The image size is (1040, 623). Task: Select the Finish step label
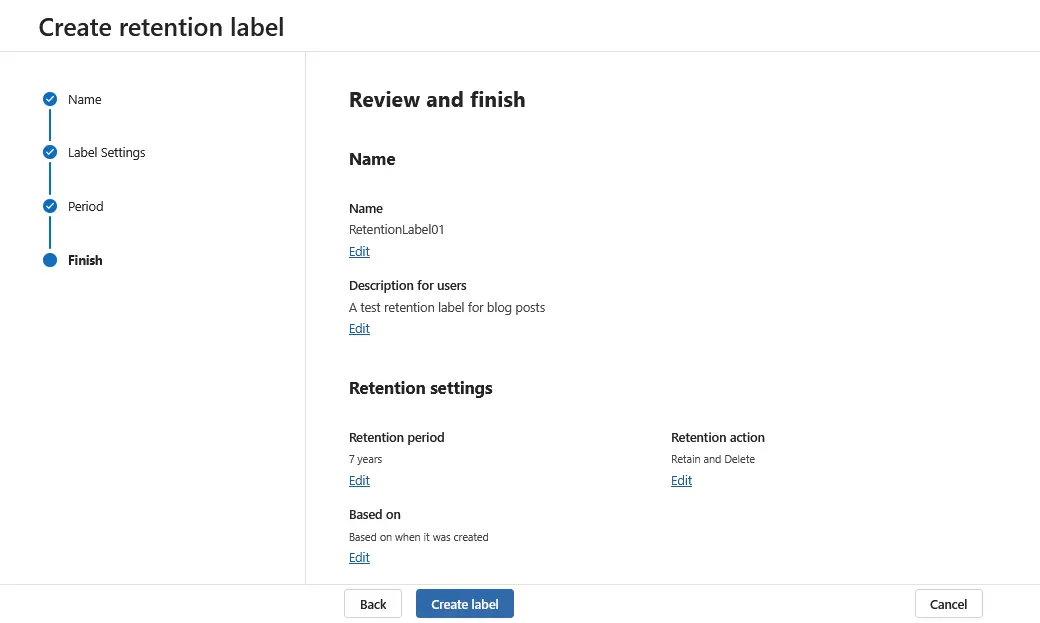[x=85, y=260]
